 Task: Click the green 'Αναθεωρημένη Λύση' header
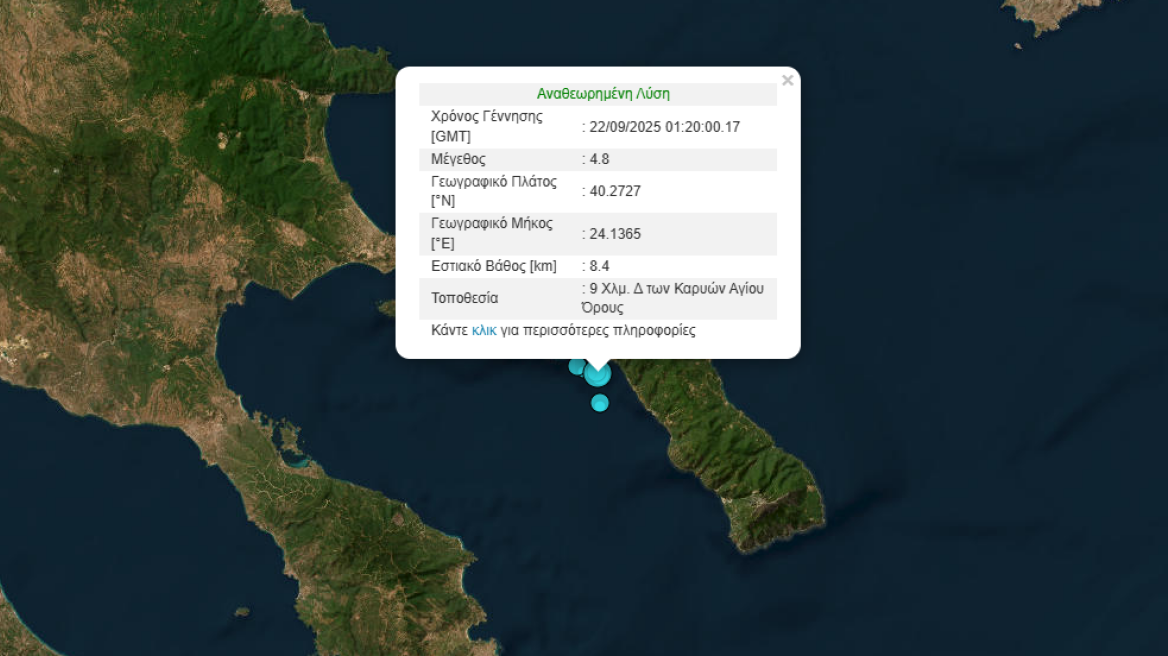pos(603,94)
